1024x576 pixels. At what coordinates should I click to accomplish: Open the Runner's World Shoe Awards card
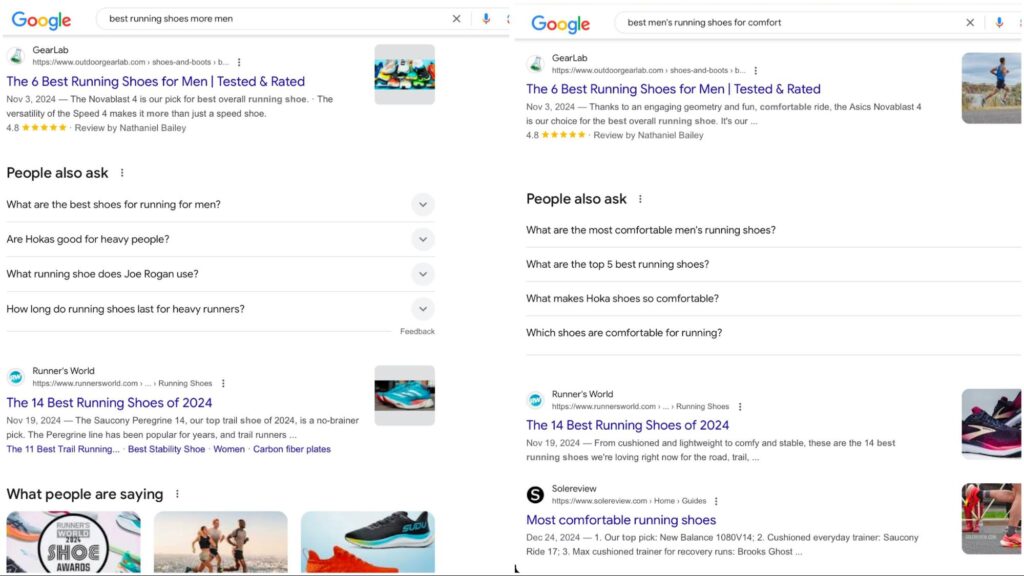[73, 542]
